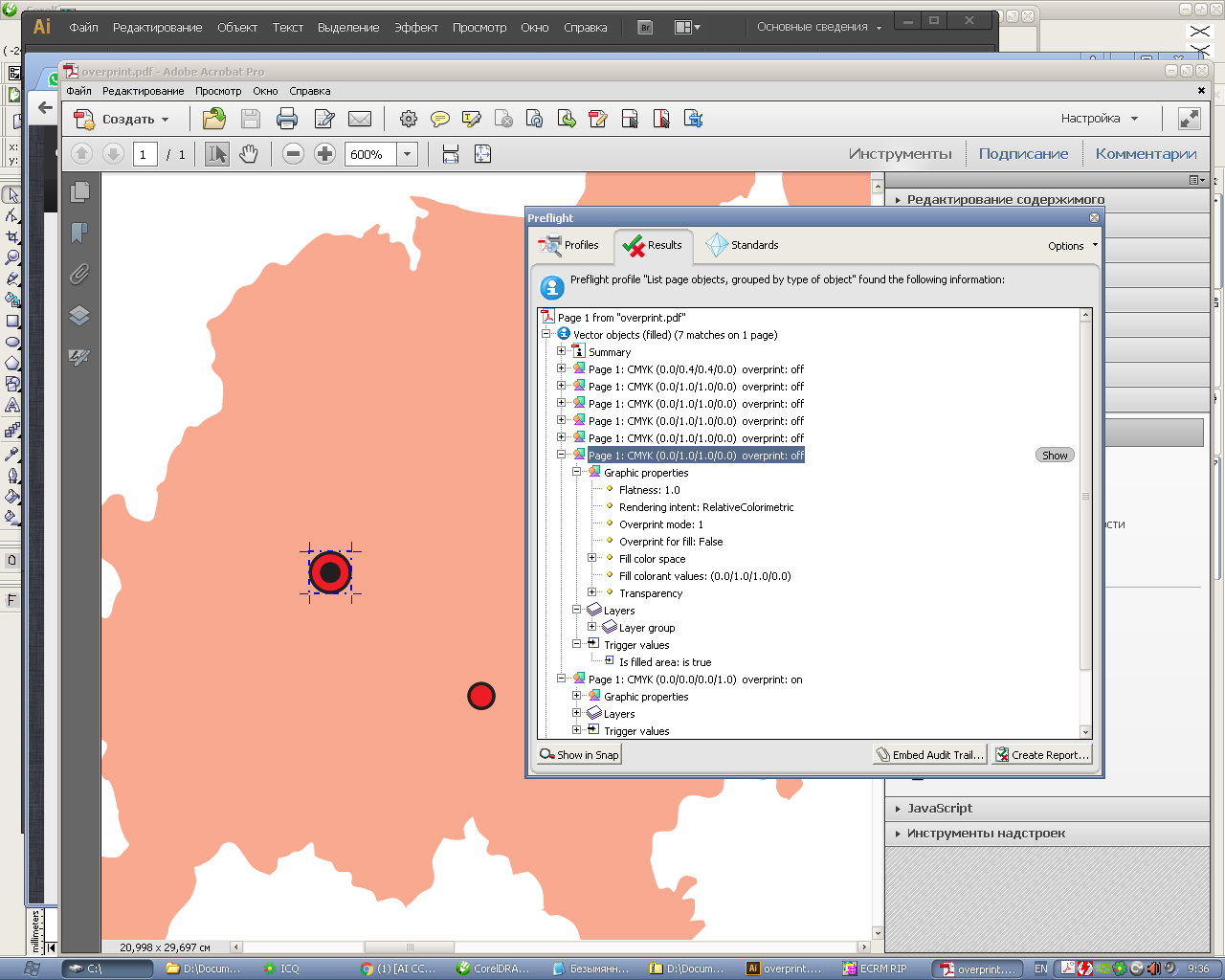Open the Page Thumbnails sidebar icon

(x=79, y=191)
